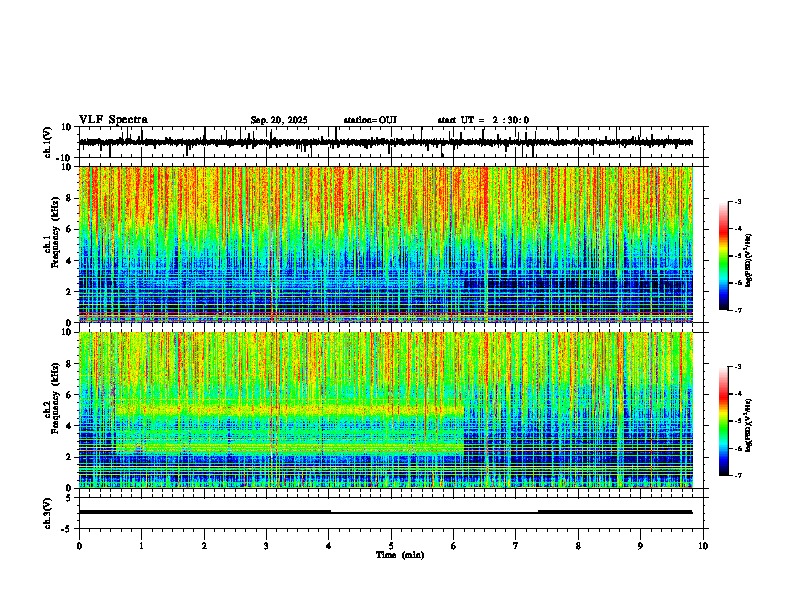Click the "5" tick label on the Time axis
Viewport: 792px width, 612px height.
391,546
